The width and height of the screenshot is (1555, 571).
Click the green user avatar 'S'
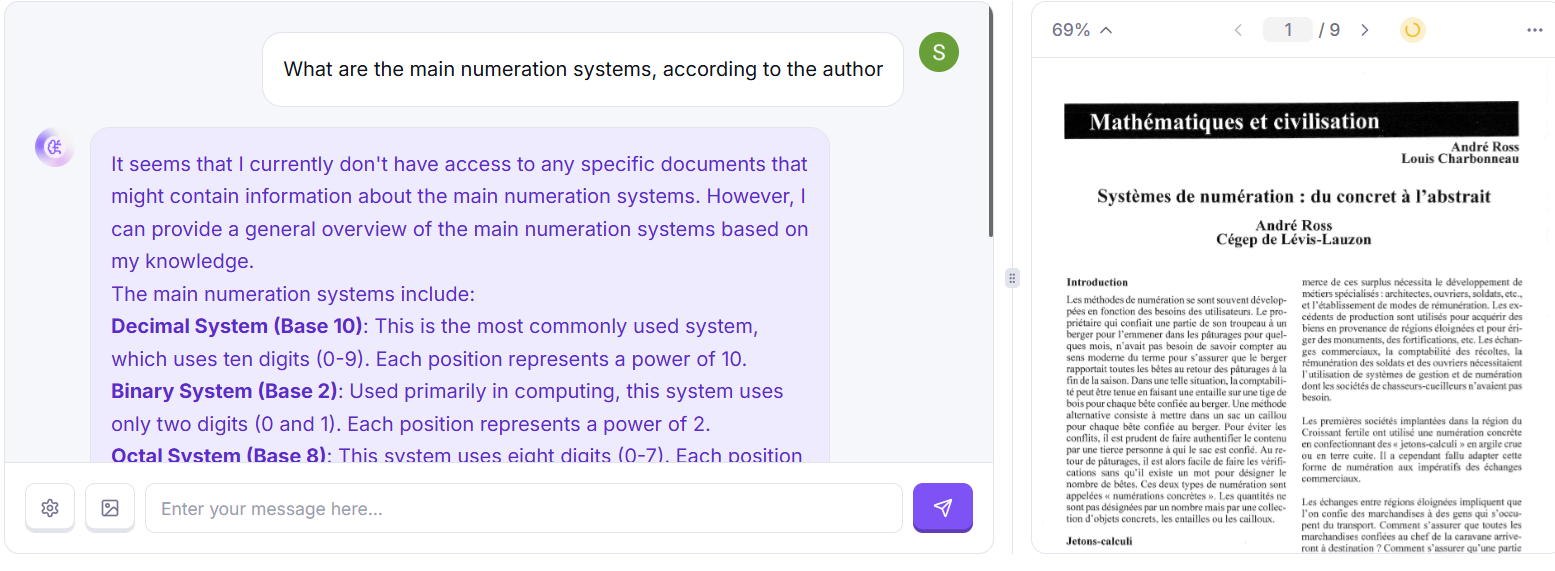(938, 52)
